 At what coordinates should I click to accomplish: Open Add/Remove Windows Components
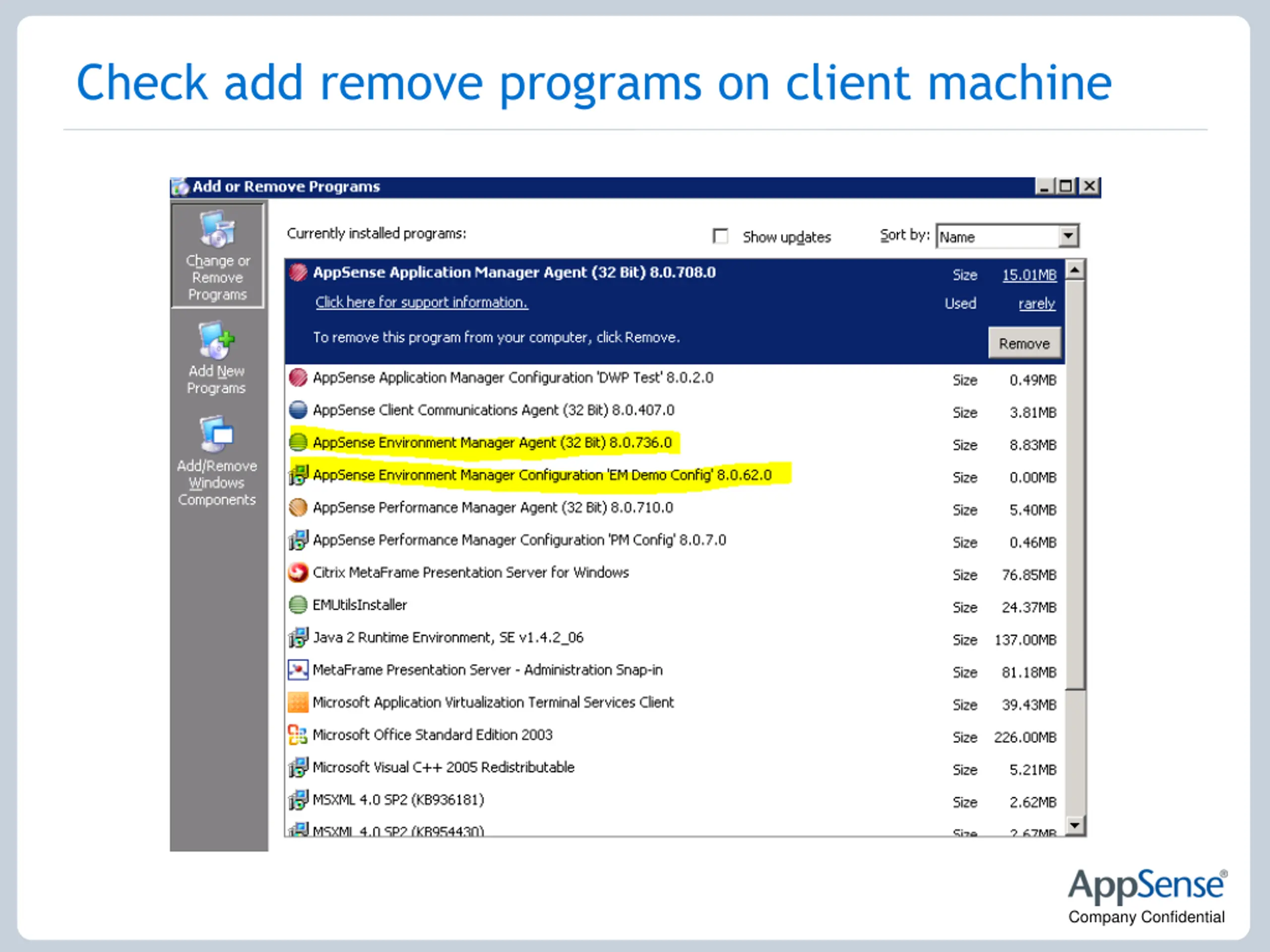216,461
